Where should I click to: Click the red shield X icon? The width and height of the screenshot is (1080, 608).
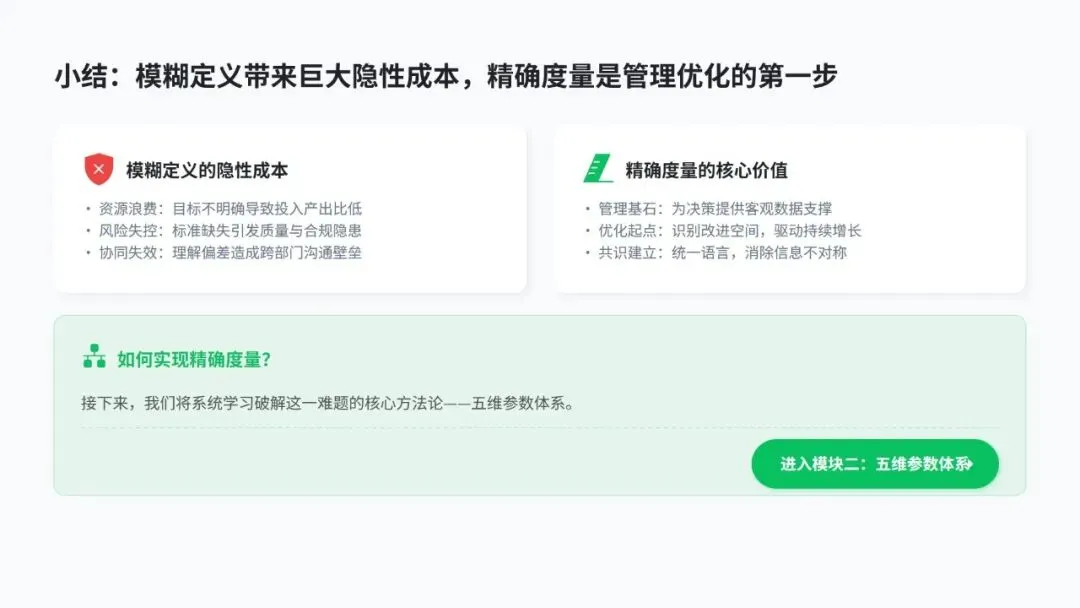click(98, 169)
